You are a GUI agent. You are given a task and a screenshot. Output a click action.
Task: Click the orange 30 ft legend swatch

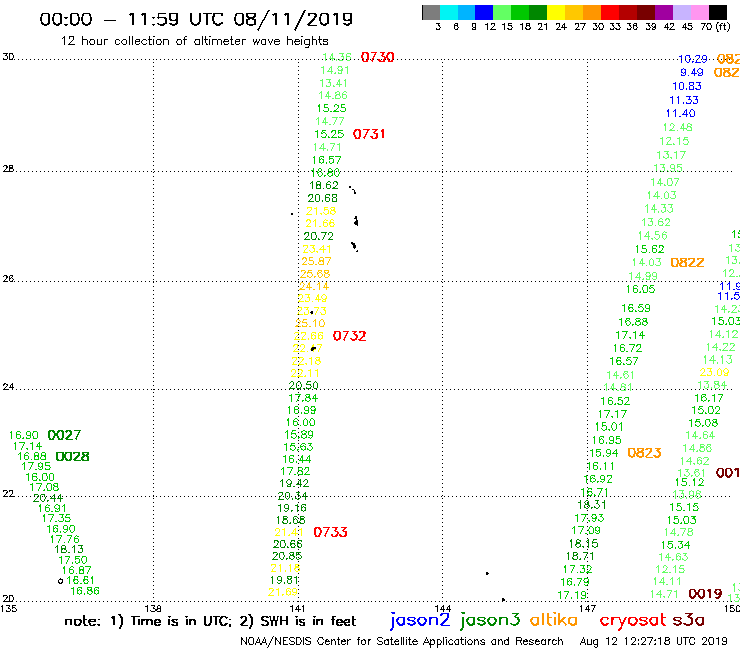pos(592,13)
